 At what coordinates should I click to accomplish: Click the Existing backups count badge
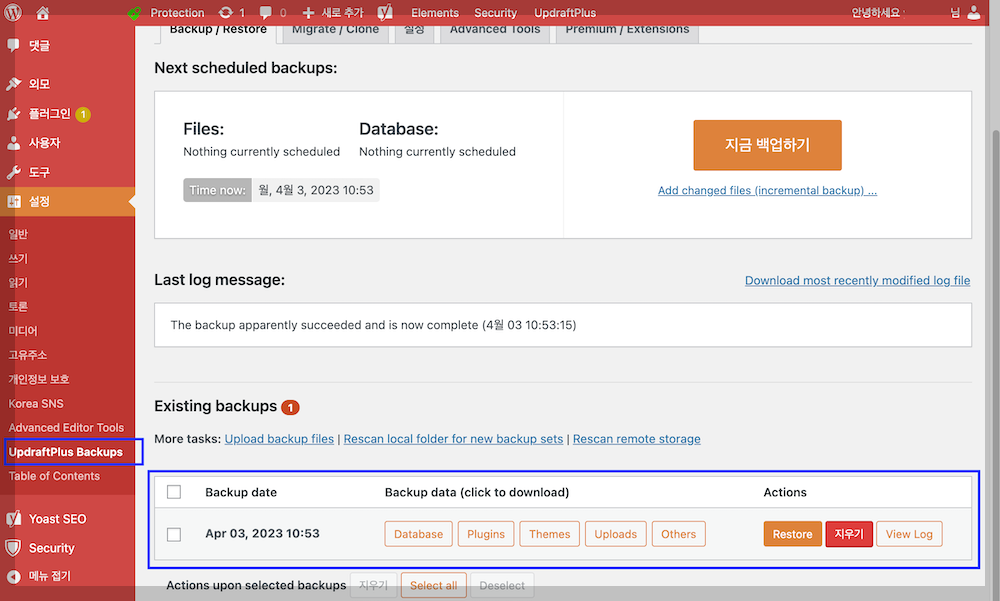coord(290,407)
